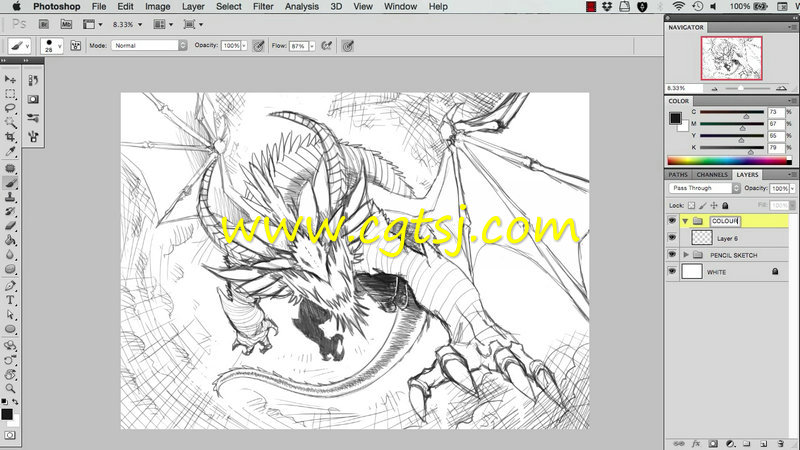Select the Eraser tool
Image resolution: width=800 pixels, height=450 pixels.
(x=10, y=226)
